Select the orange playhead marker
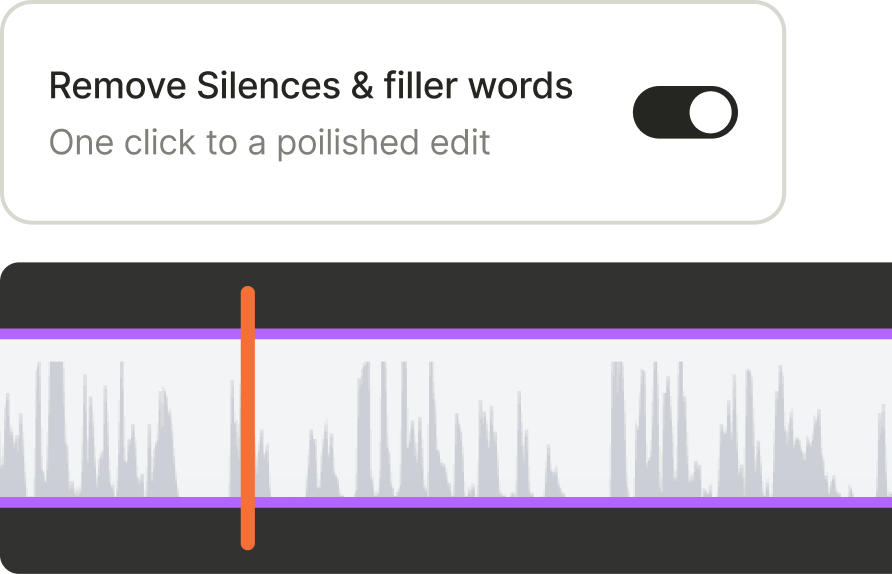Viewport: 892px width, 574px height. coord(248,418)
